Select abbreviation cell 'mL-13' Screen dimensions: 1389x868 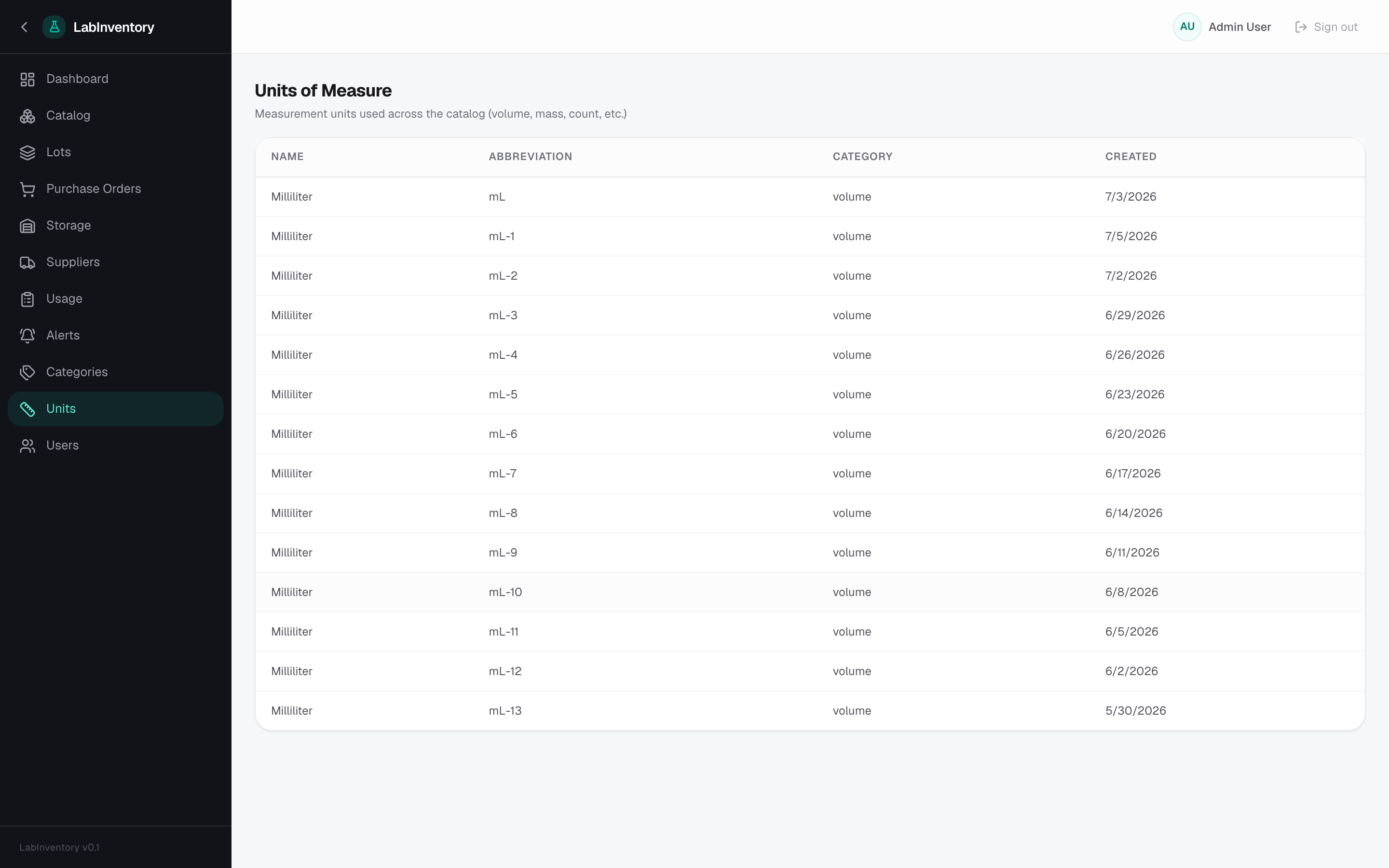coord(505,711)
